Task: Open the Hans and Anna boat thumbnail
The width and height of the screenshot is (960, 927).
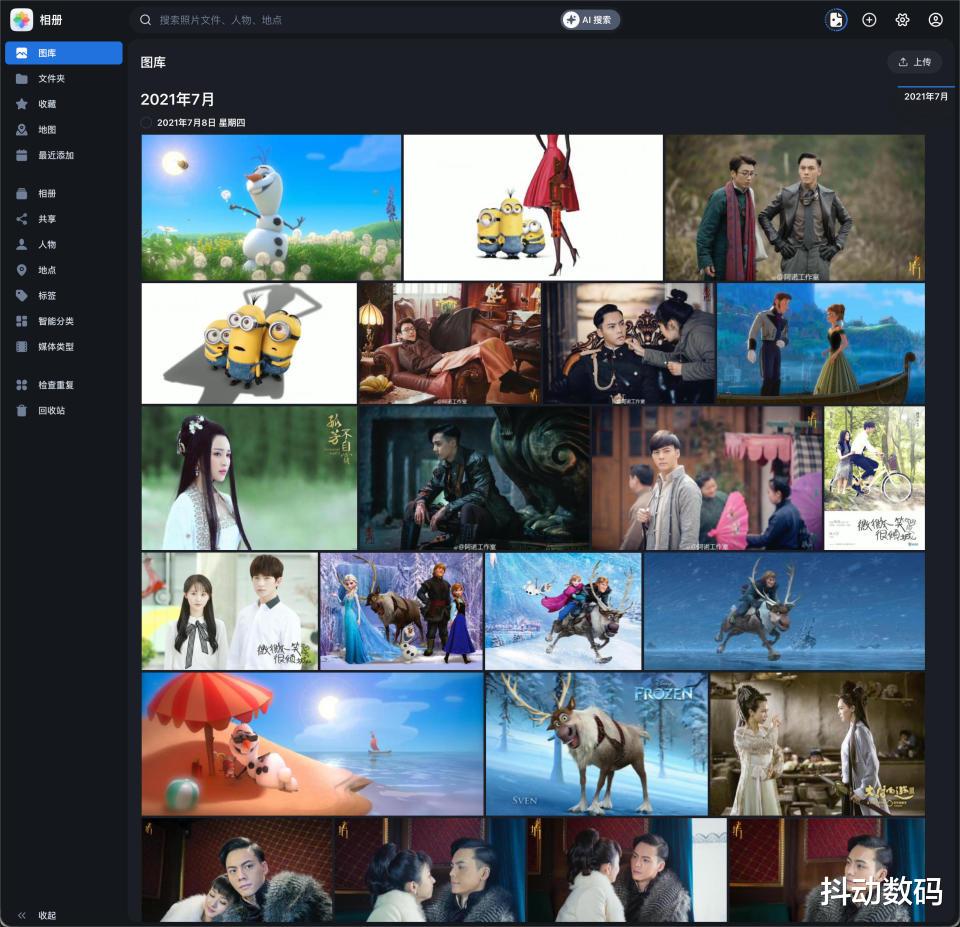Action: pyautogui.click(x=820, y=343)
